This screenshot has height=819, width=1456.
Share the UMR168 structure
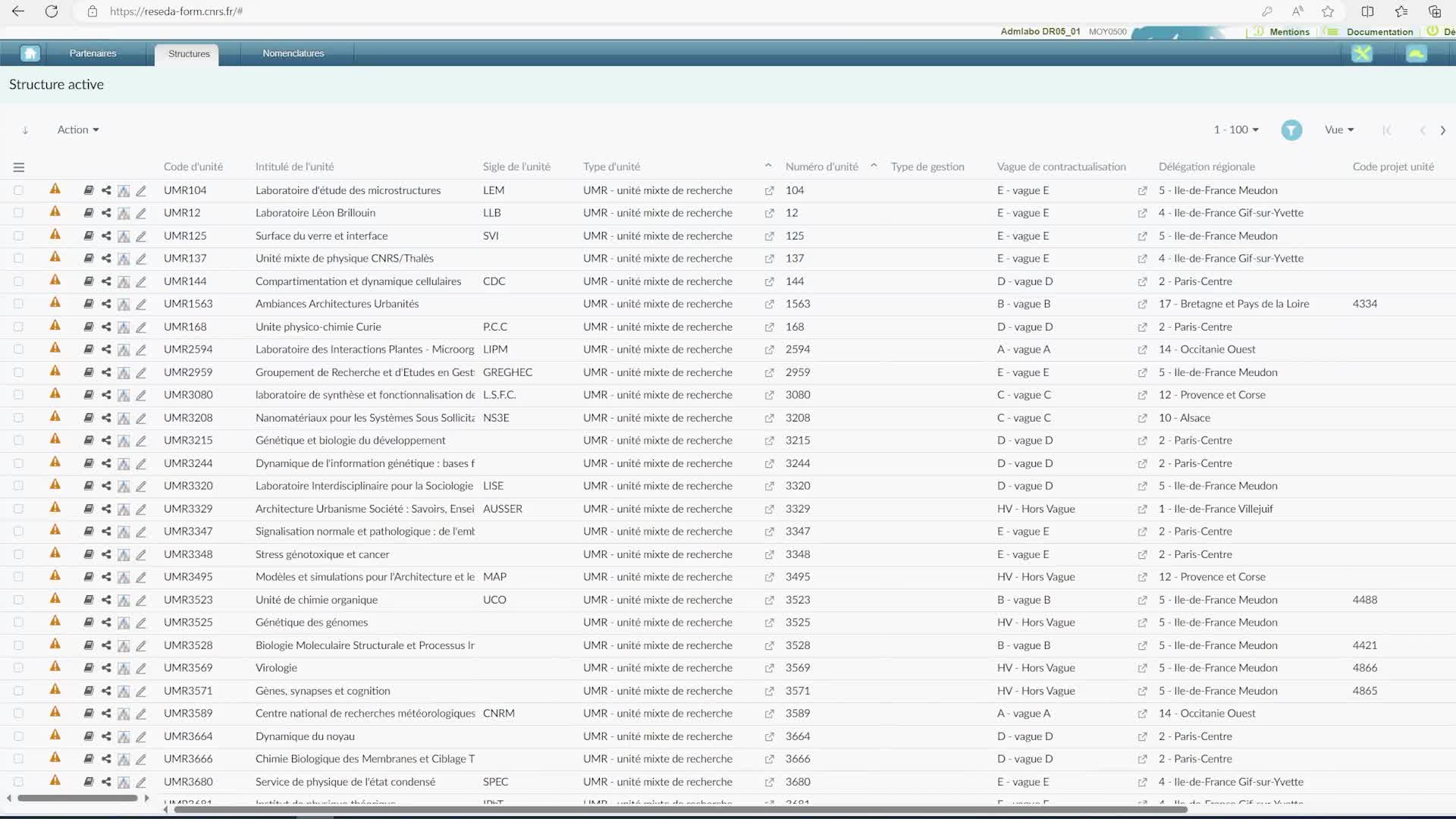(x=106, y=327)
